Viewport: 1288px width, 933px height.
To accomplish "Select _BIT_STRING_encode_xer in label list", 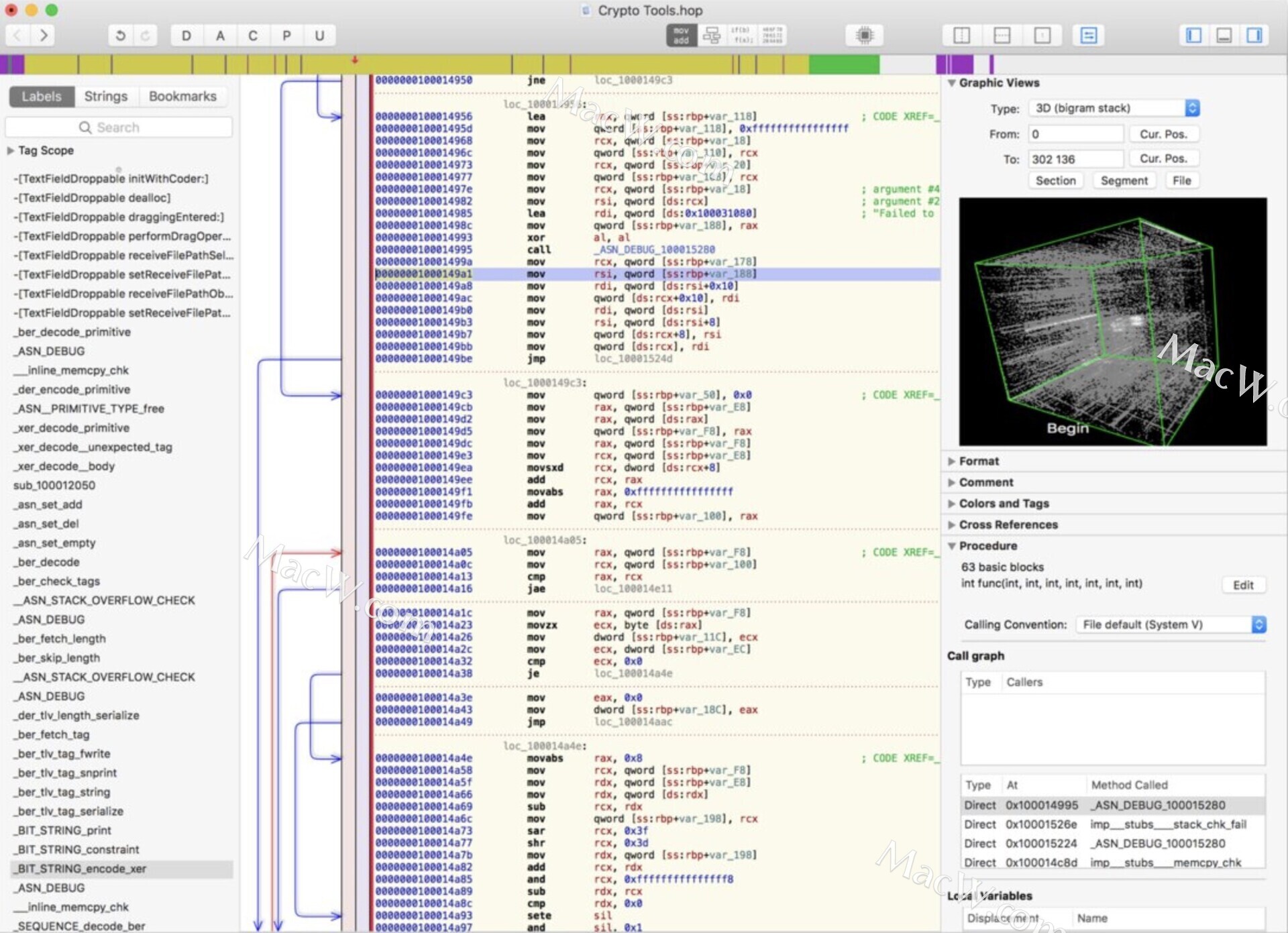I will pyautogui.click(x=121, y=869).
